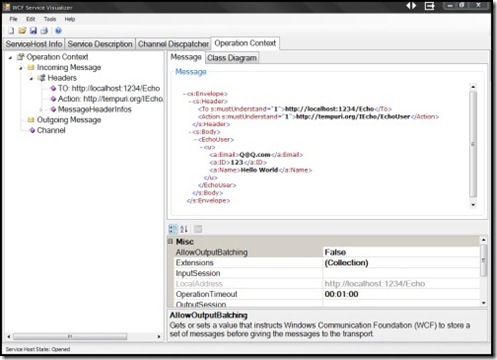The width and height of the screenshot is (497, 360).
Task: Select the LocalAddress property row
Action: tap(327, 284)
